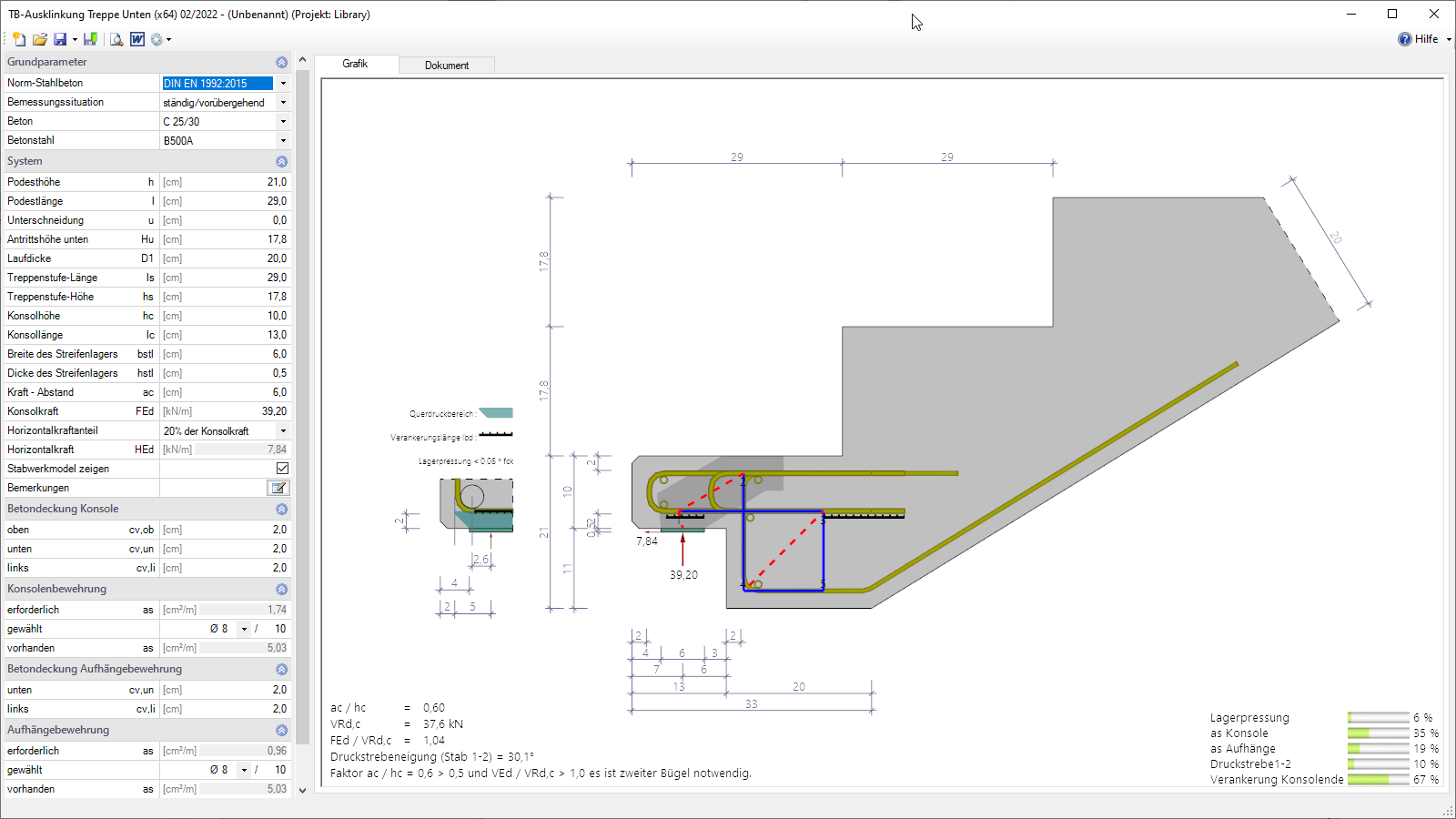Image resolution: width=1456 pixels, height=819 pixels.
Task: Edit Konsolkraft FEd value 39,20
Action: [x=242, y=411]
